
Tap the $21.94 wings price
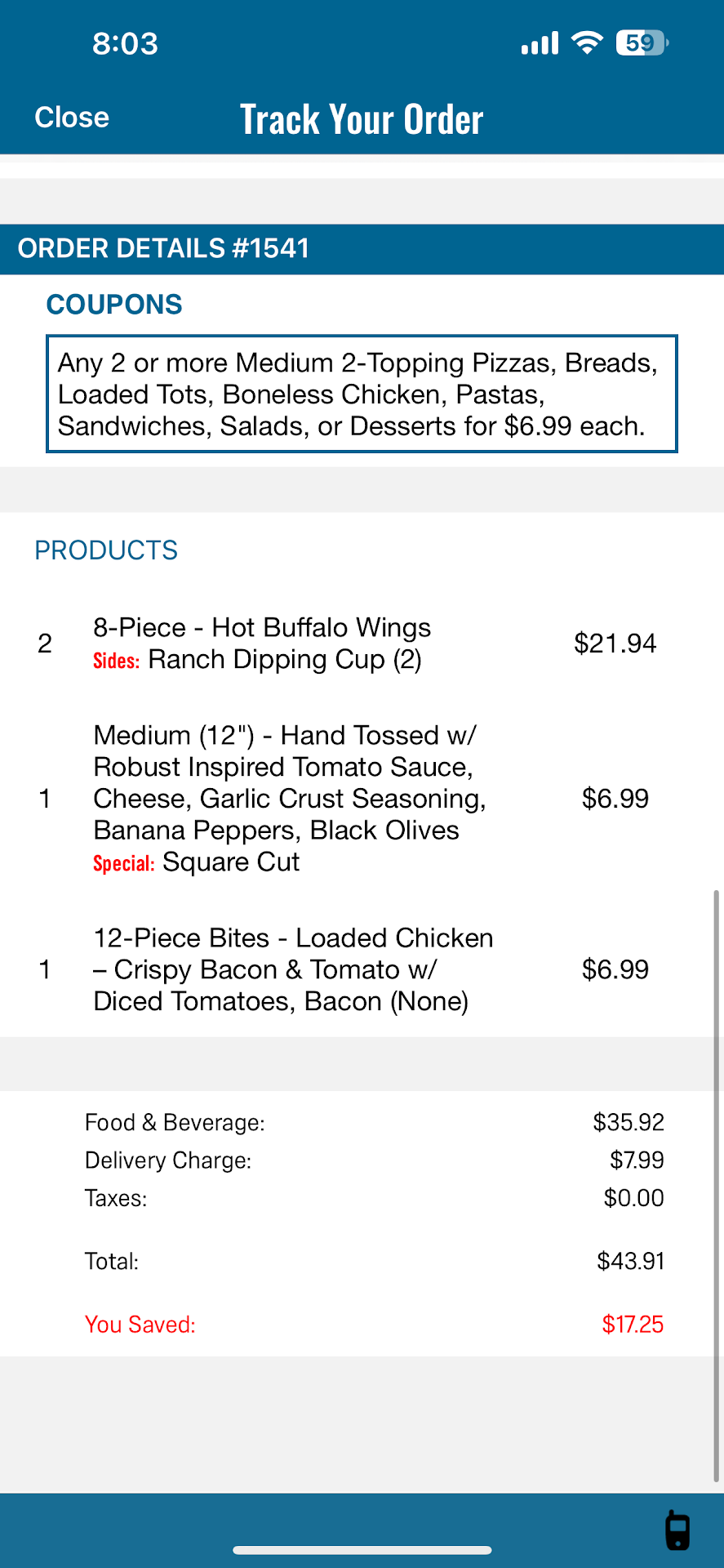(x=615, y=644)
